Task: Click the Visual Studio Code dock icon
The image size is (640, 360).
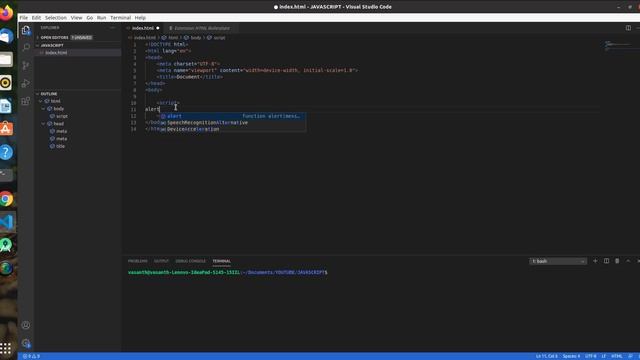Action: (x=6, y=222)
